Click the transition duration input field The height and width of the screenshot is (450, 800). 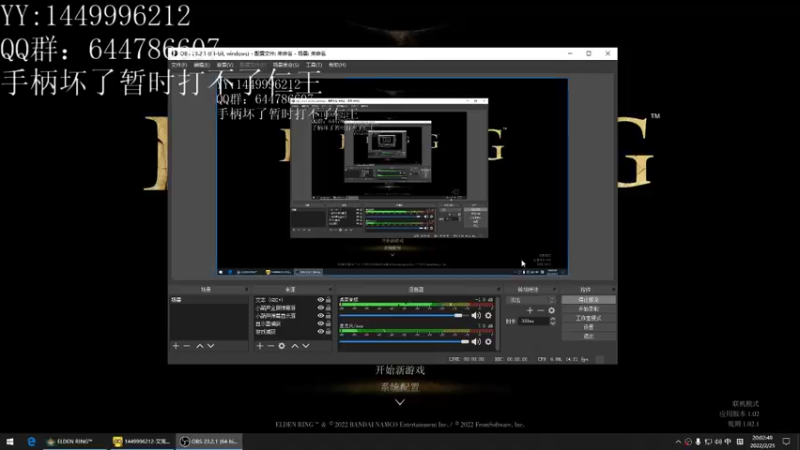(533, 321)
